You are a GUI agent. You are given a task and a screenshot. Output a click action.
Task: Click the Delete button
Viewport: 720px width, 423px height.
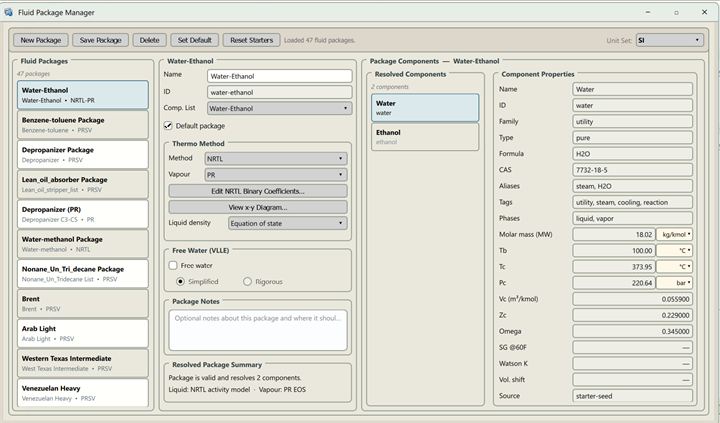(x=149, y=40)
